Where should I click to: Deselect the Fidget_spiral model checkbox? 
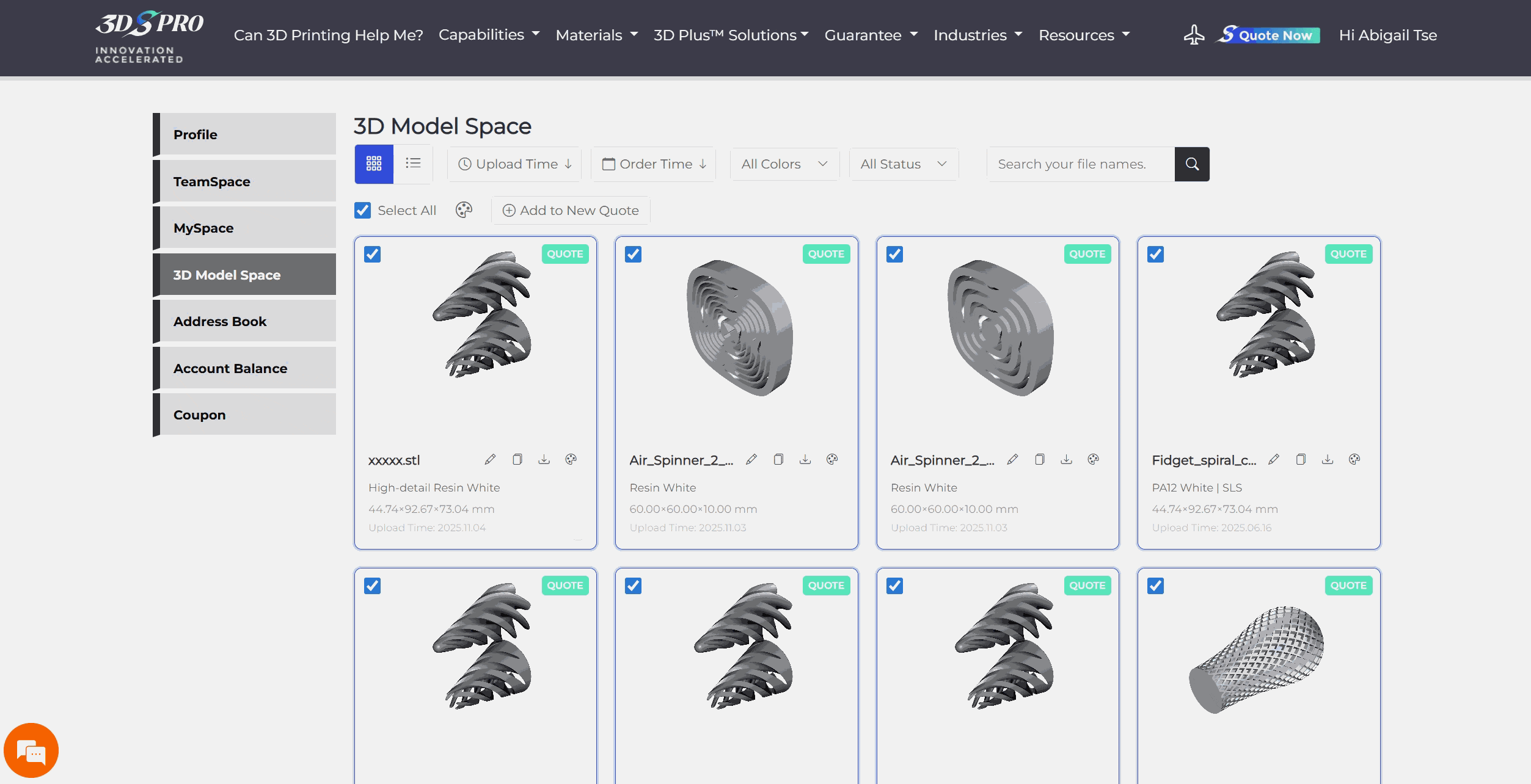(x=1155, y=254)
